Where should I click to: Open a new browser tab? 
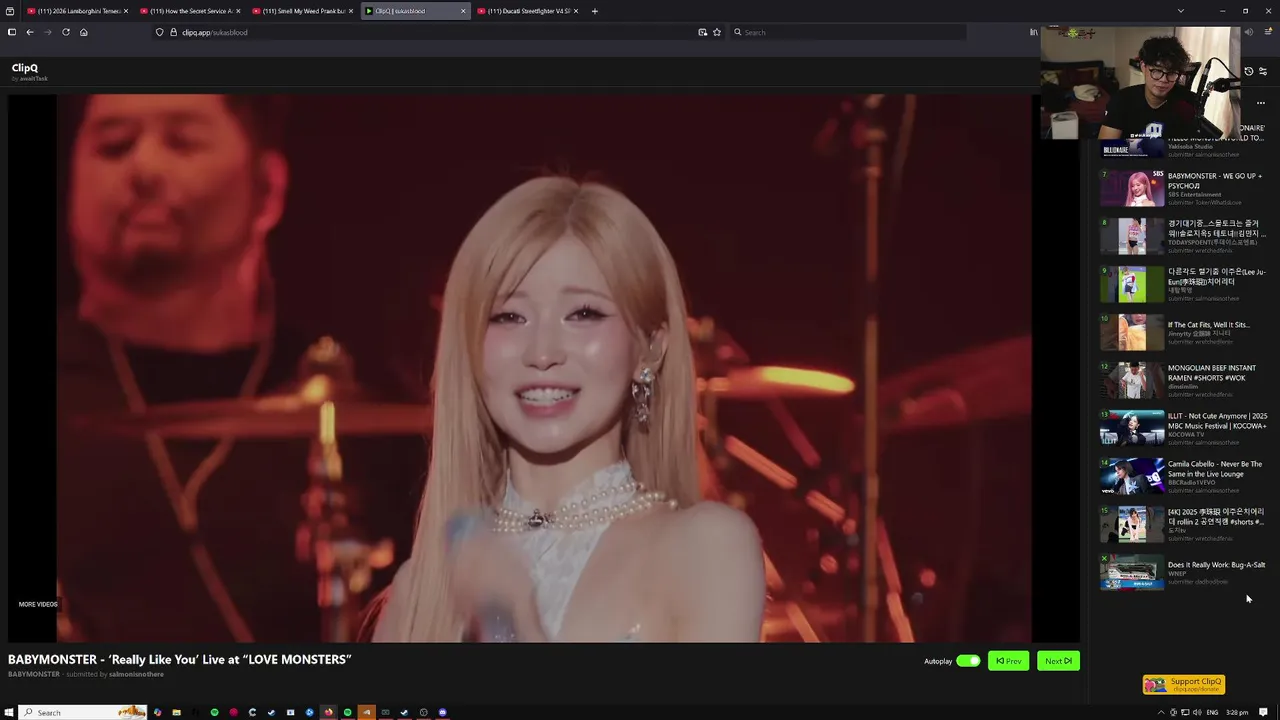coord(594,11)
